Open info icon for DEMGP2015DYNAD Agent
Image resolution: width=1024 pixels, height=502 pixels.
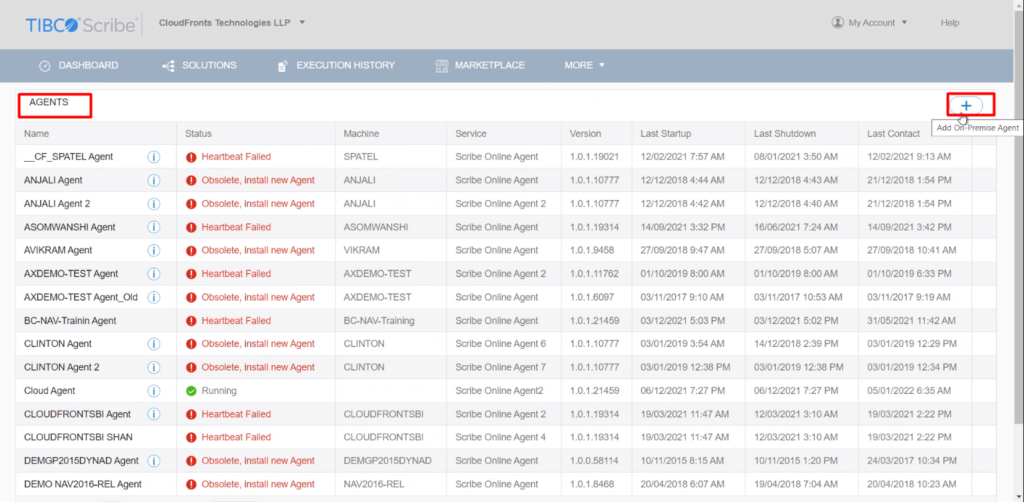coord(153,461)
